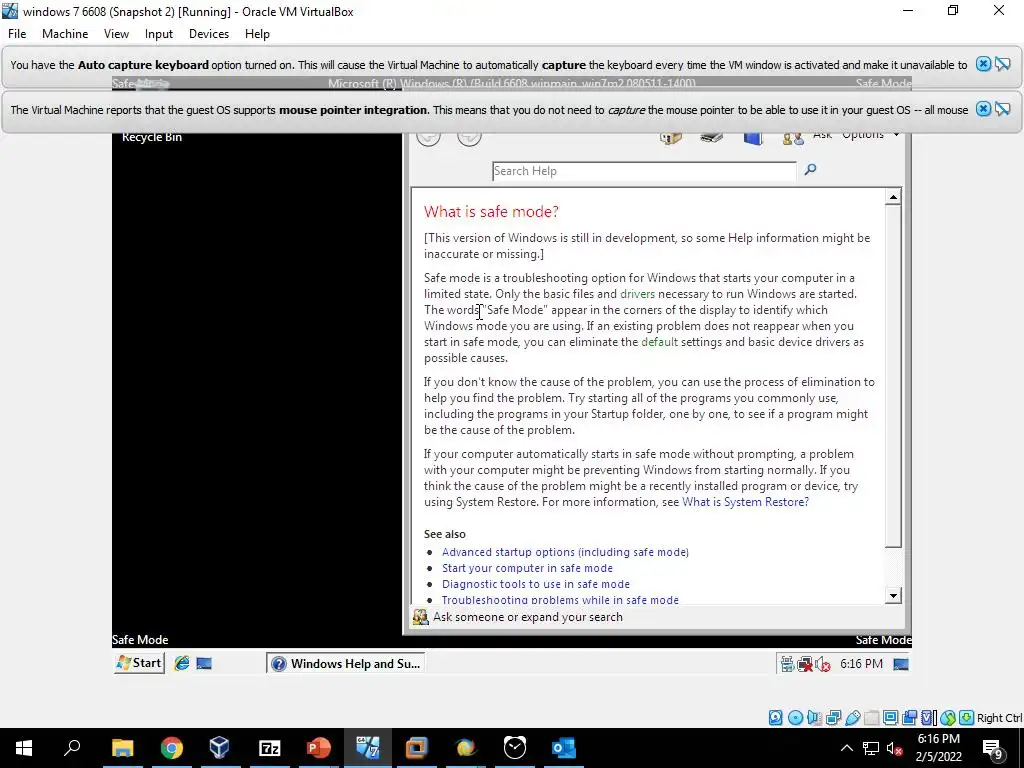Click the guest Start button
This screenshot has width=1024, height=768.
pyautogui.click(x=139, y=663)
